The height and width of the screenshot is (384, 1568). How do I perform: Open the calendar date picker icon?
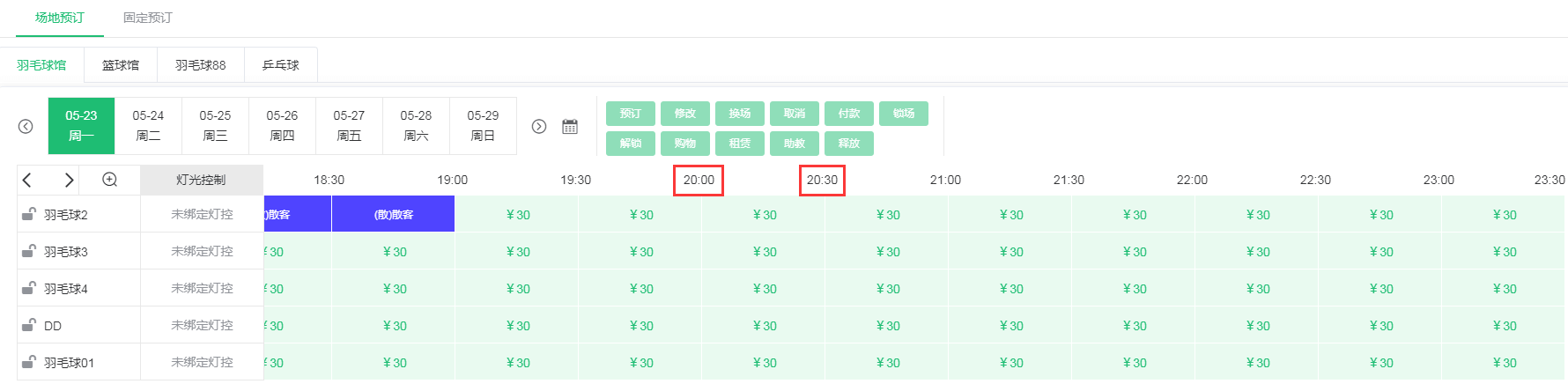pyautogui.click(x=570, y=126)
